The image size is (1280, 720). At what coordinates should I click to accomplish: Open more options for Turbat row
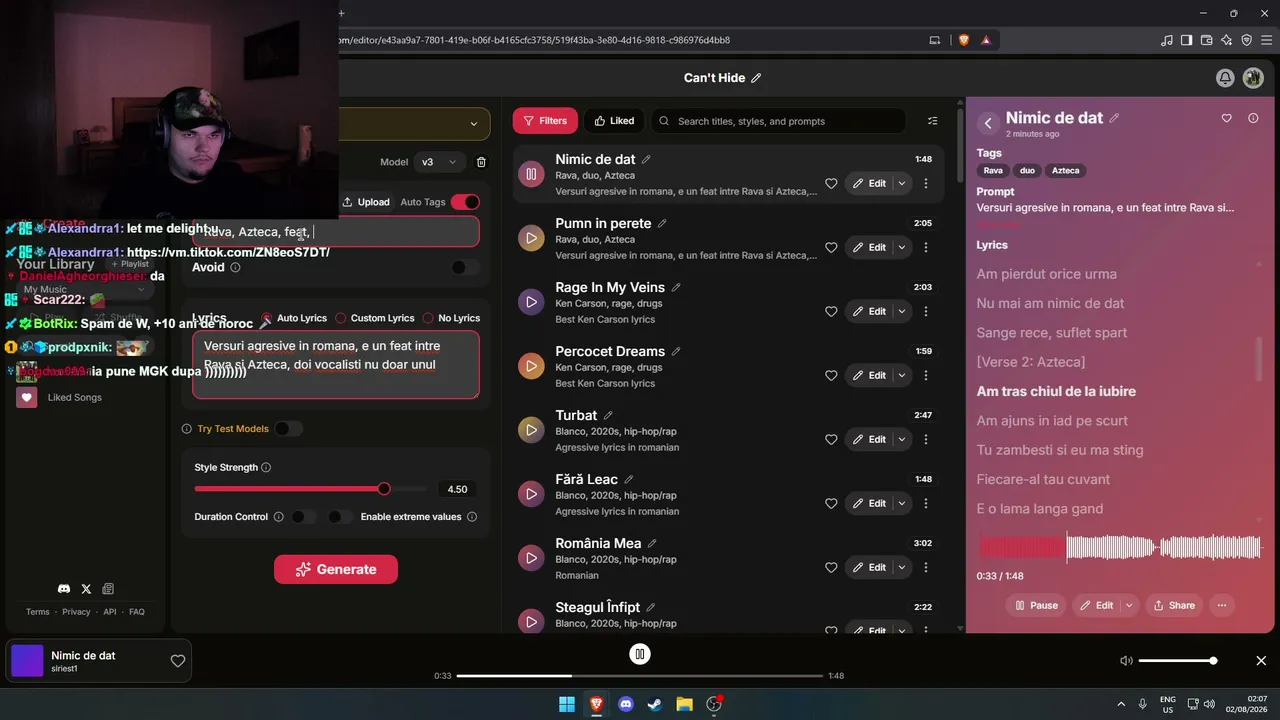926,440
